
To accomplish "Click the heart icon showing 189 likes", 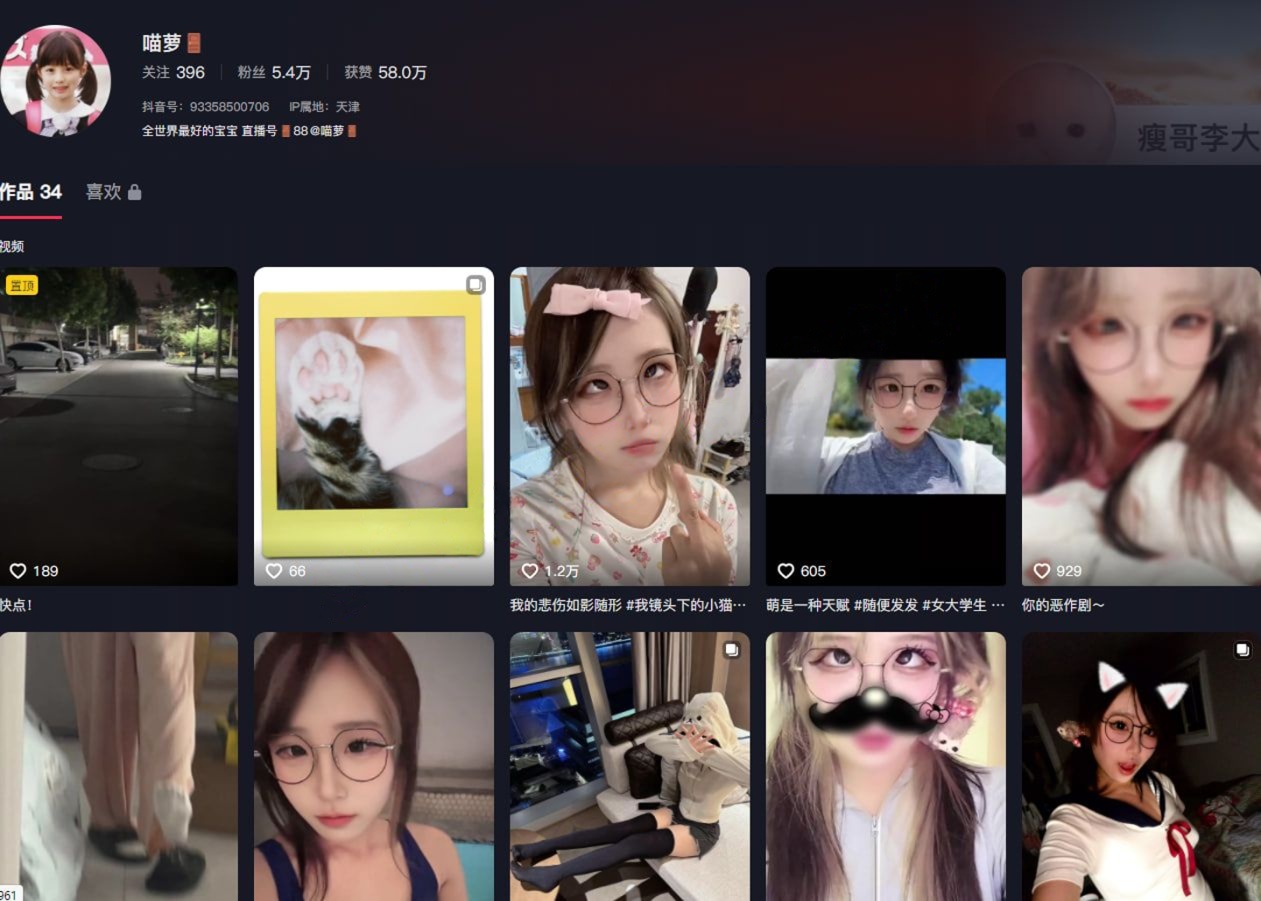I will (18, 571).
